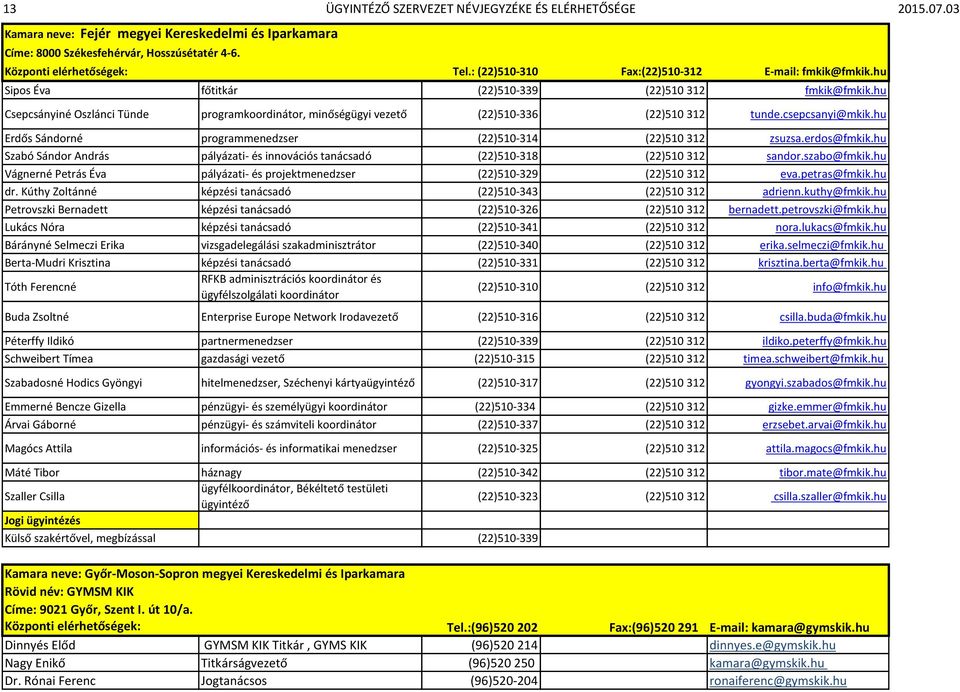
Task: Click the name Szabadosné Hodics Gyöngyi
Action: [x=73, y=383]
